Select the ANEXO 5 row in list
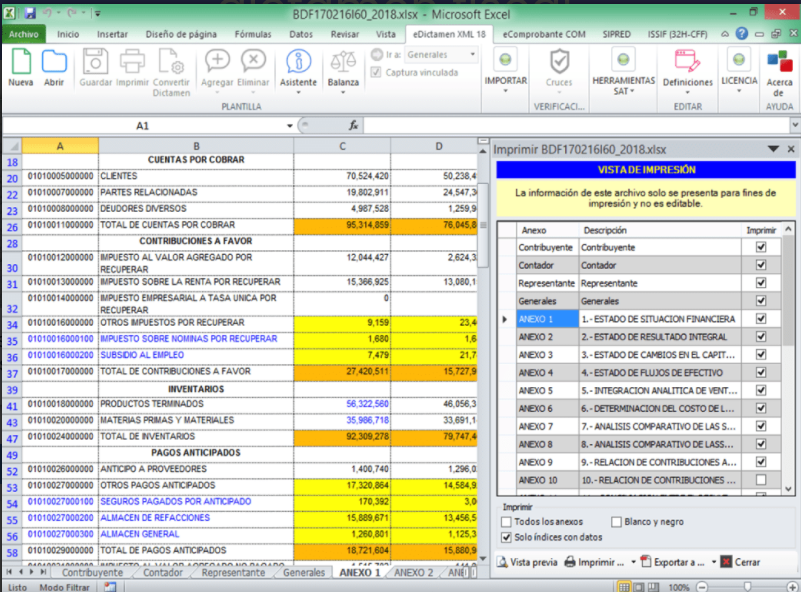 [535, 390]
